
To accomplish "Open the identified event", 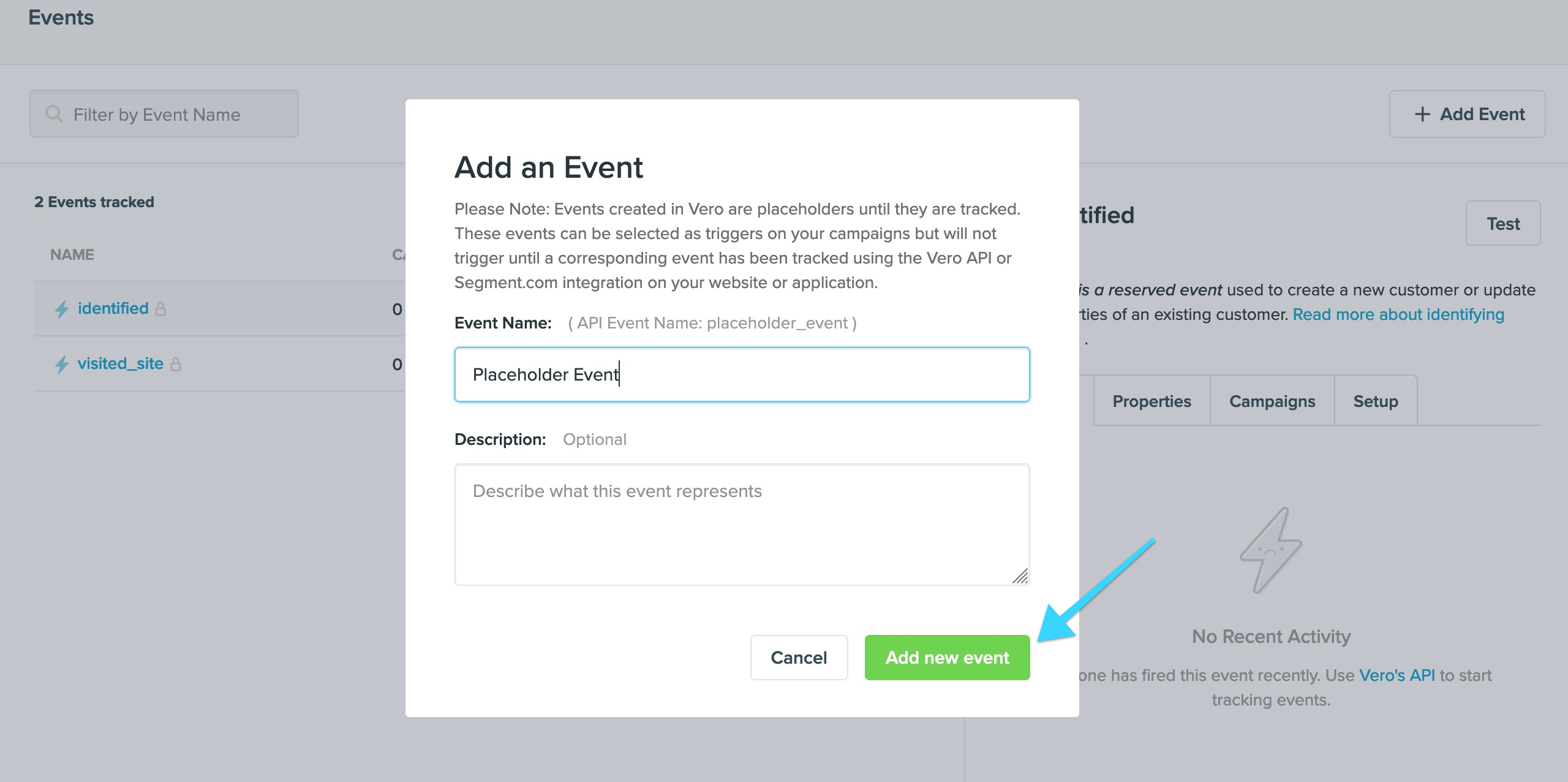I will [113, 308].
